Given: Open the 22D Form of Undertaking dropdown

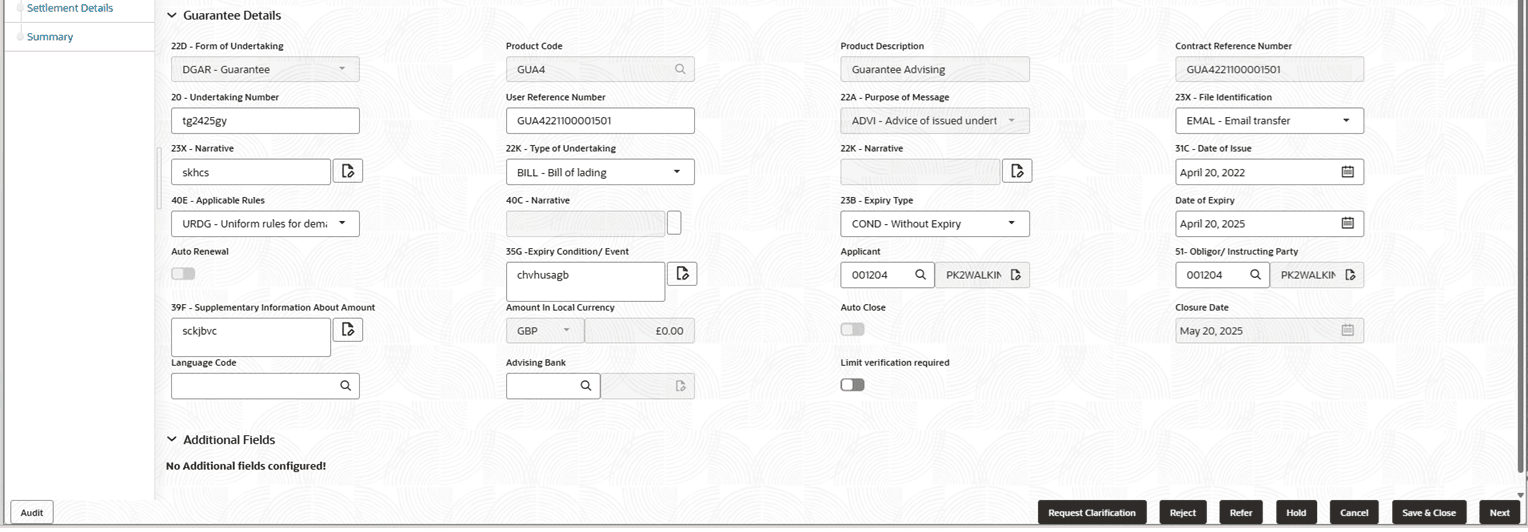Looking at the screenshot, I should [x=265, y=69].
